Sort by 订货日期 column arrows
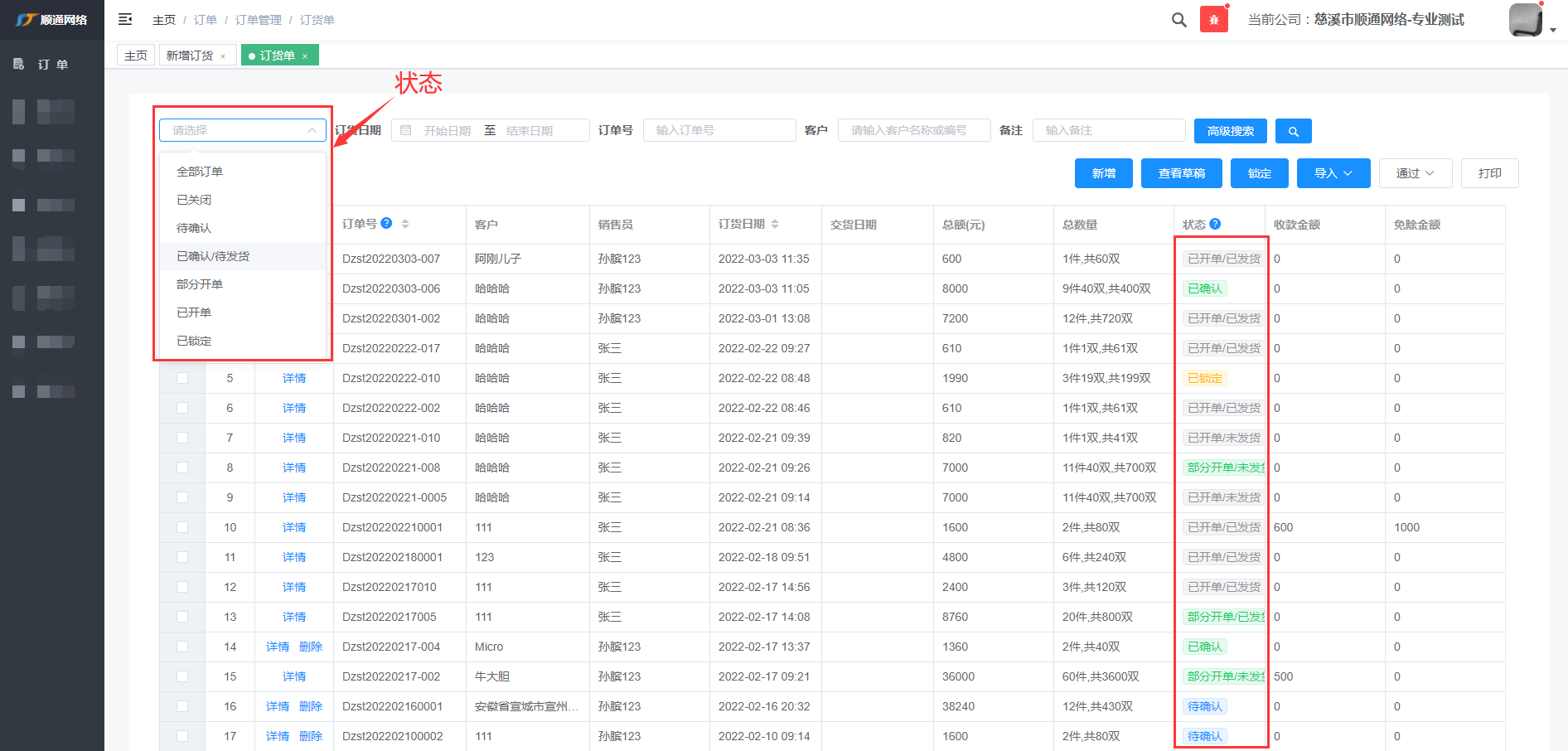 pyautogui.click(x=775, y=224)
